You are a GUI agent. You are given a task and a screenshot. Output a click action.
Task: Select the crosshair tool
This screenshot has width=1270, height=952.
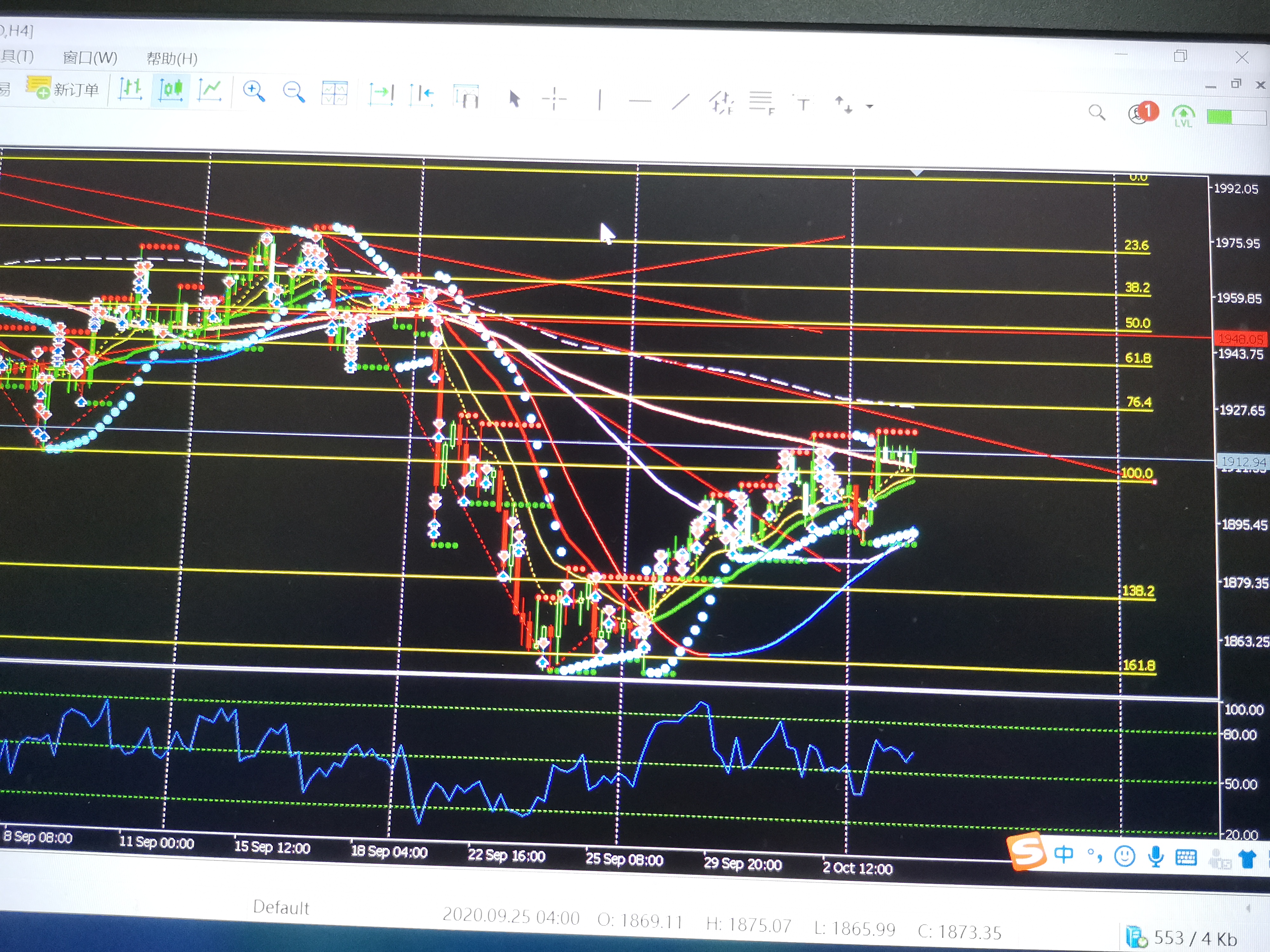pyautogui.click(x=555, y=99)
